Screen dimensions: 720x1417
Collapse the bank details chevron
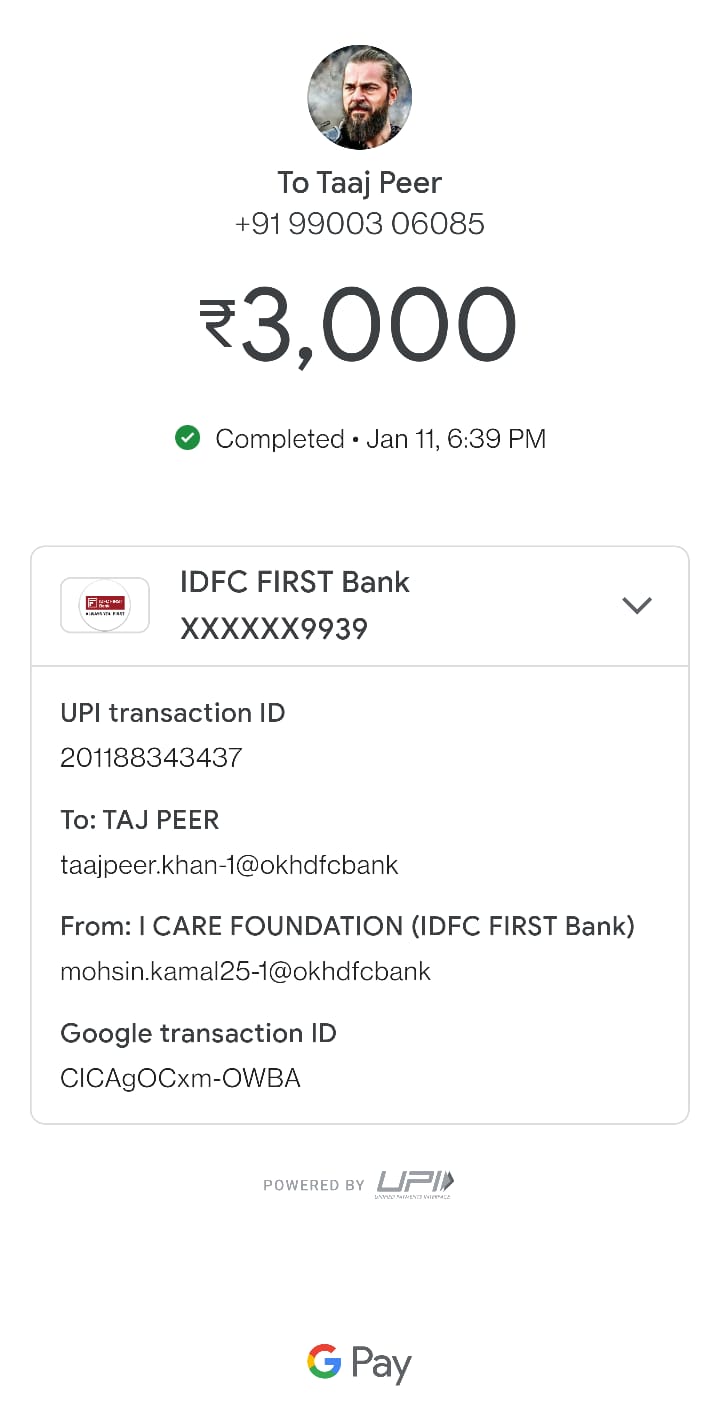point(637,605)
